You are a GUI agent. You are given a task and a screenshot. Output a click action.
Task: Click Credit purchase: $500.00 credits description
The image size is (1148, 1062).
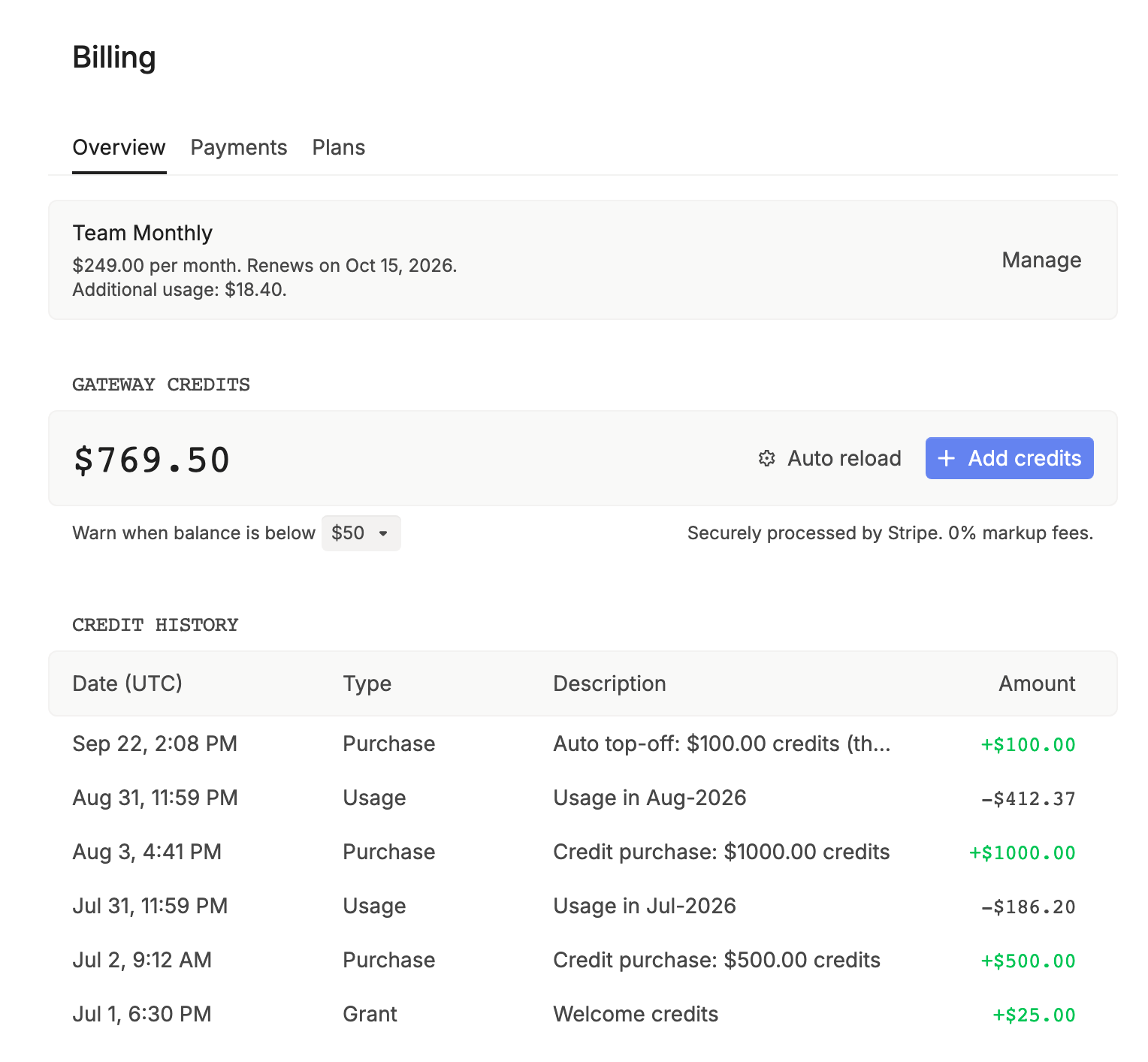(717, 960)
